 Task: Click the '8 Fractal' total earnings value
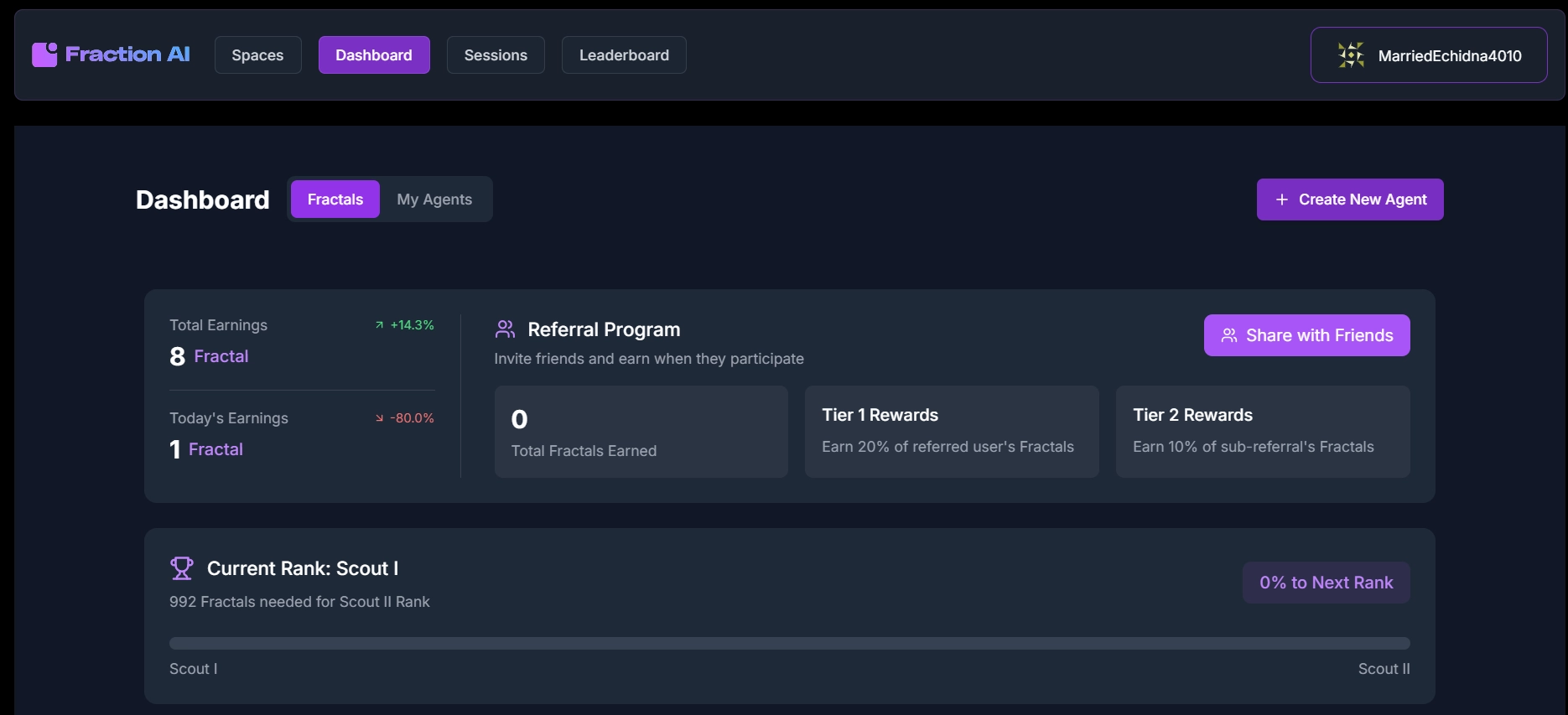(209, 356)
